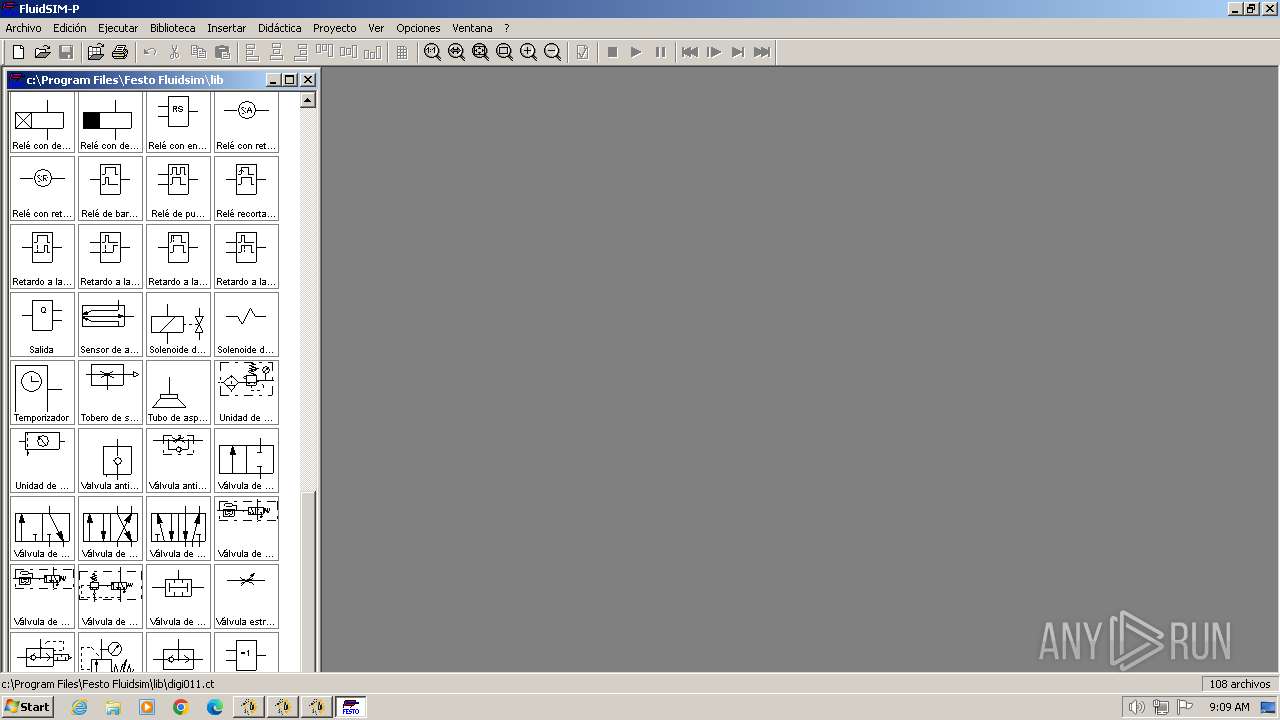Select the Tubo de asp... component thumbnail
Image resolution: width=1280 pixels, height=720 pixels.
pos(178,392)
